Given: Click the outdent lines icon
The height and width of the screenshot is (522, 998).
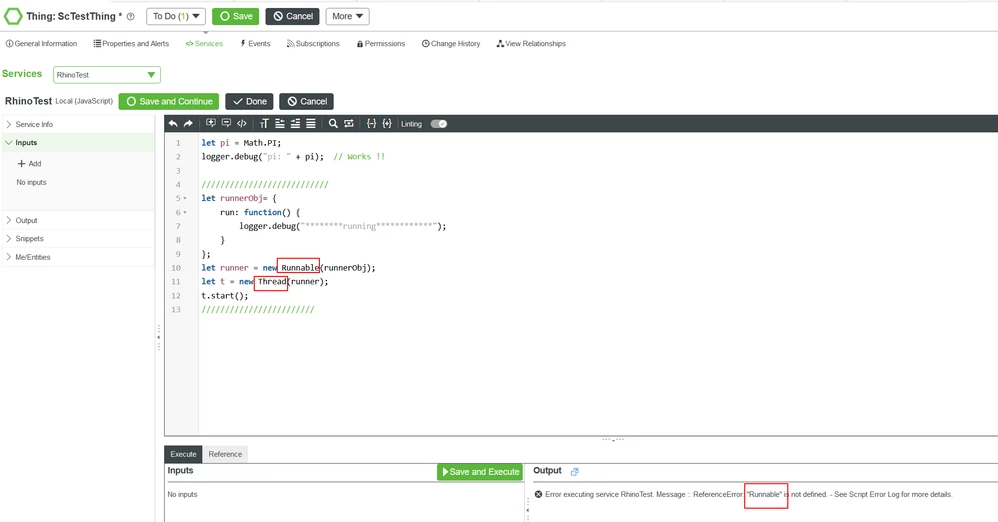Looking at the screenshot, I should (x=279, y=123).
